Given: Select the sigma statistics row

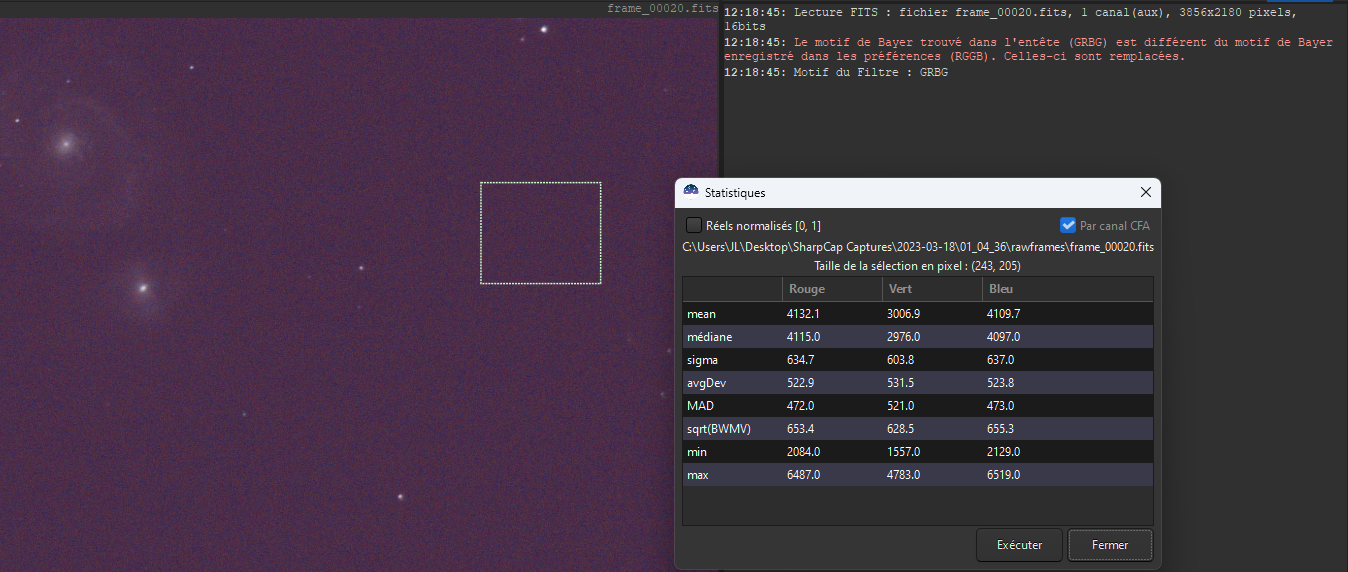Looking at the screenshot, I should point(702,360).
